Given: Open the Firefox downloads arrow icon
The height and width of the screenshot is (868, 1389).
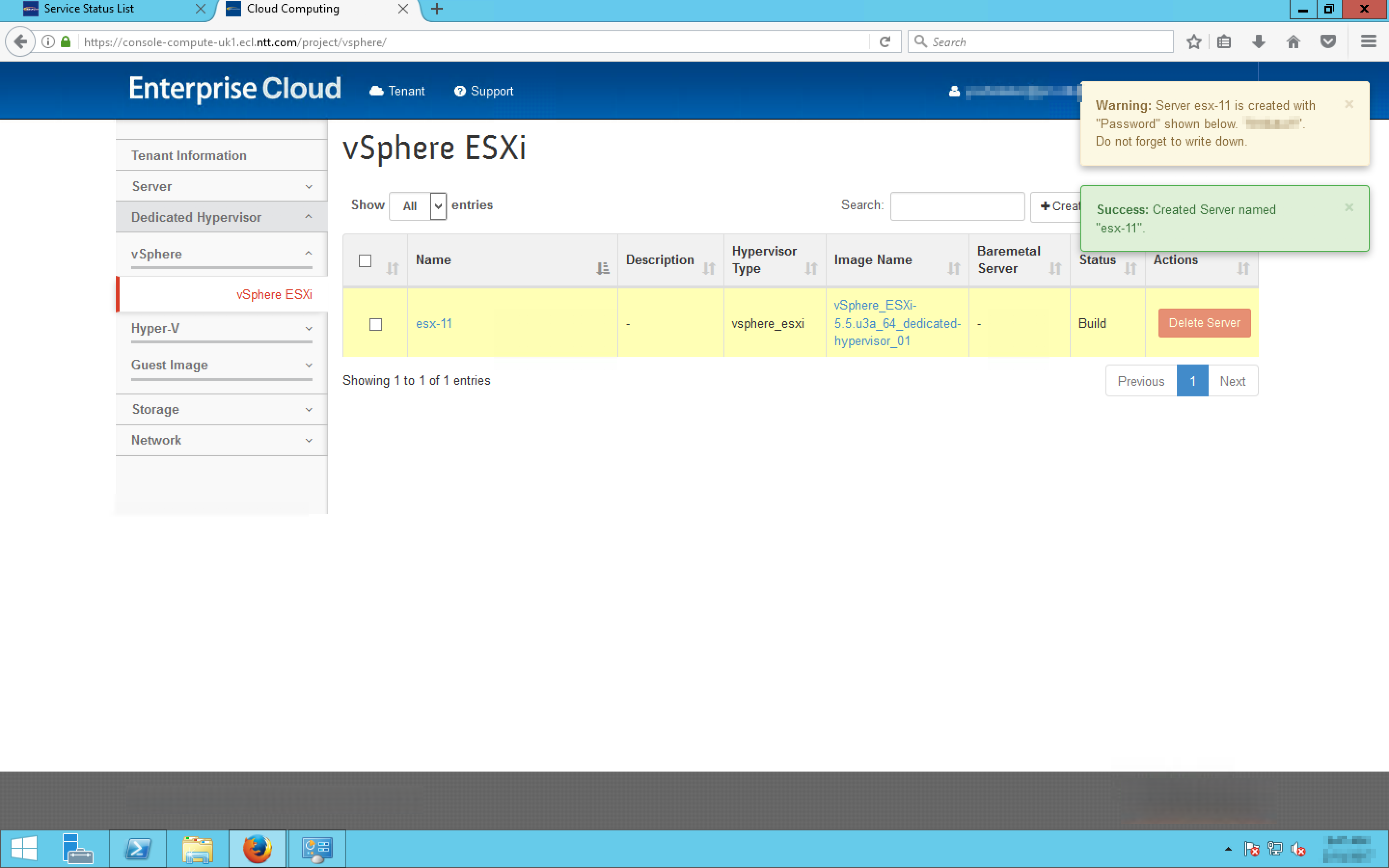Looking at the screenshot, I should tap(1258, 42).
